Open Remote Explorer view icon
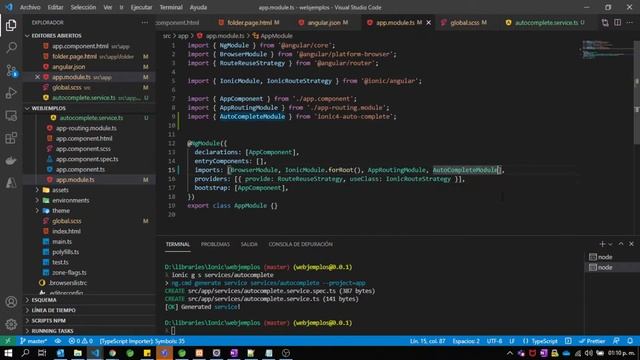This screenshot has height=360, width=640. pyautogui.click(x=11, y=116)
